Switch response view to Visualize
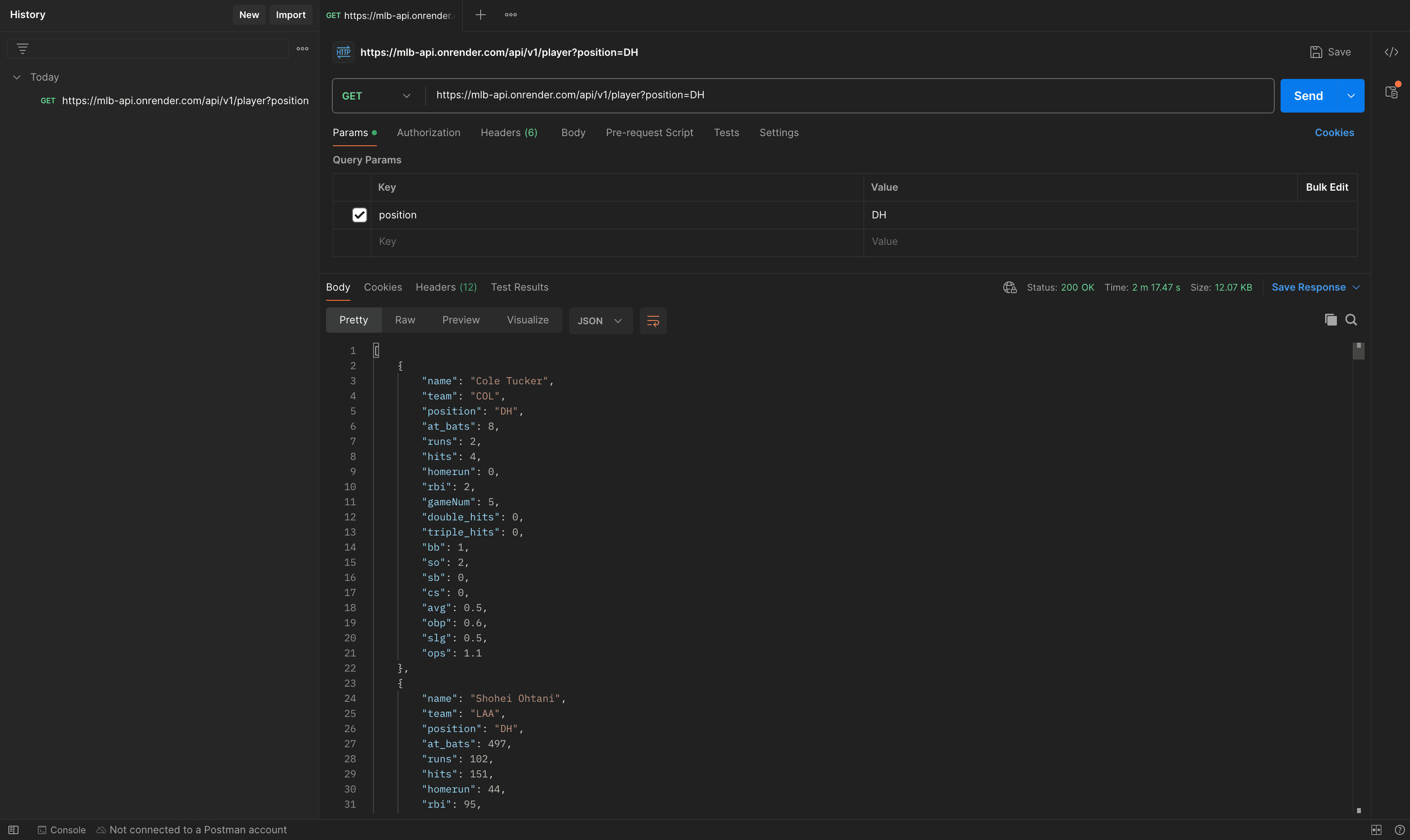1410x840 pixels. 528,320
